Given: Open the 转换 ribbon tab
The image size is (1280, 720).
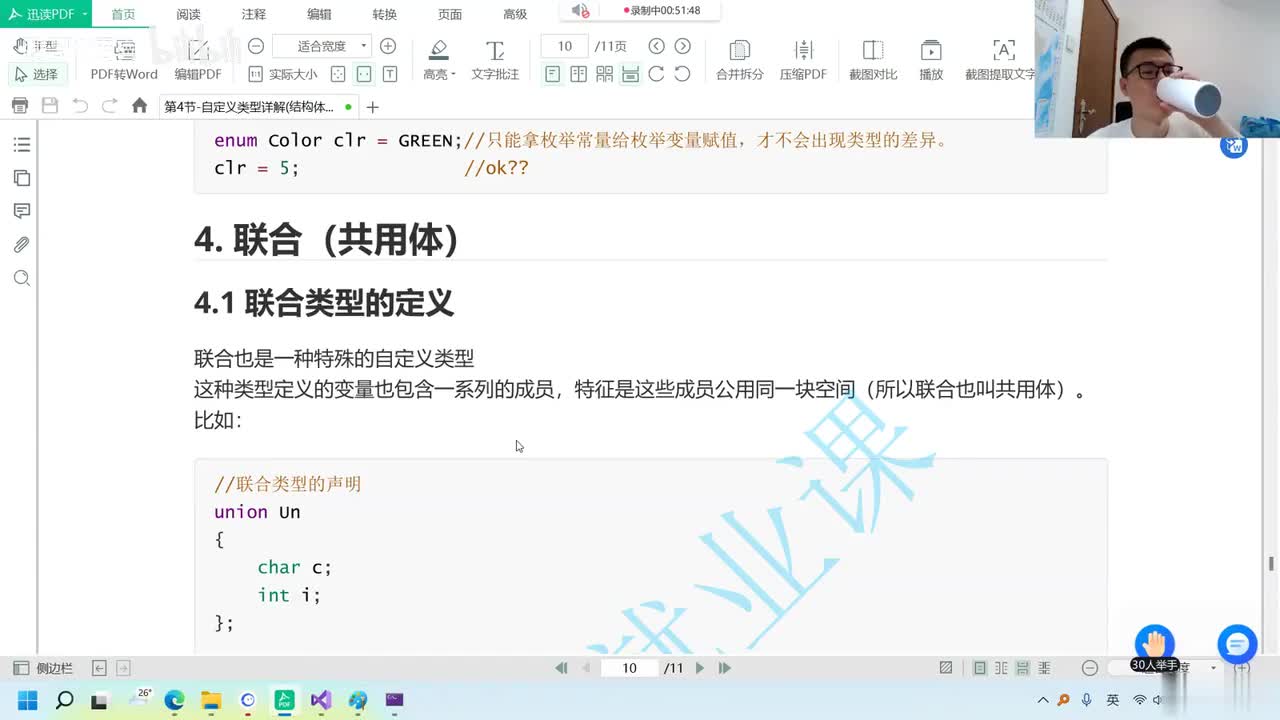Looking at the screenshot, I should 384,14.
